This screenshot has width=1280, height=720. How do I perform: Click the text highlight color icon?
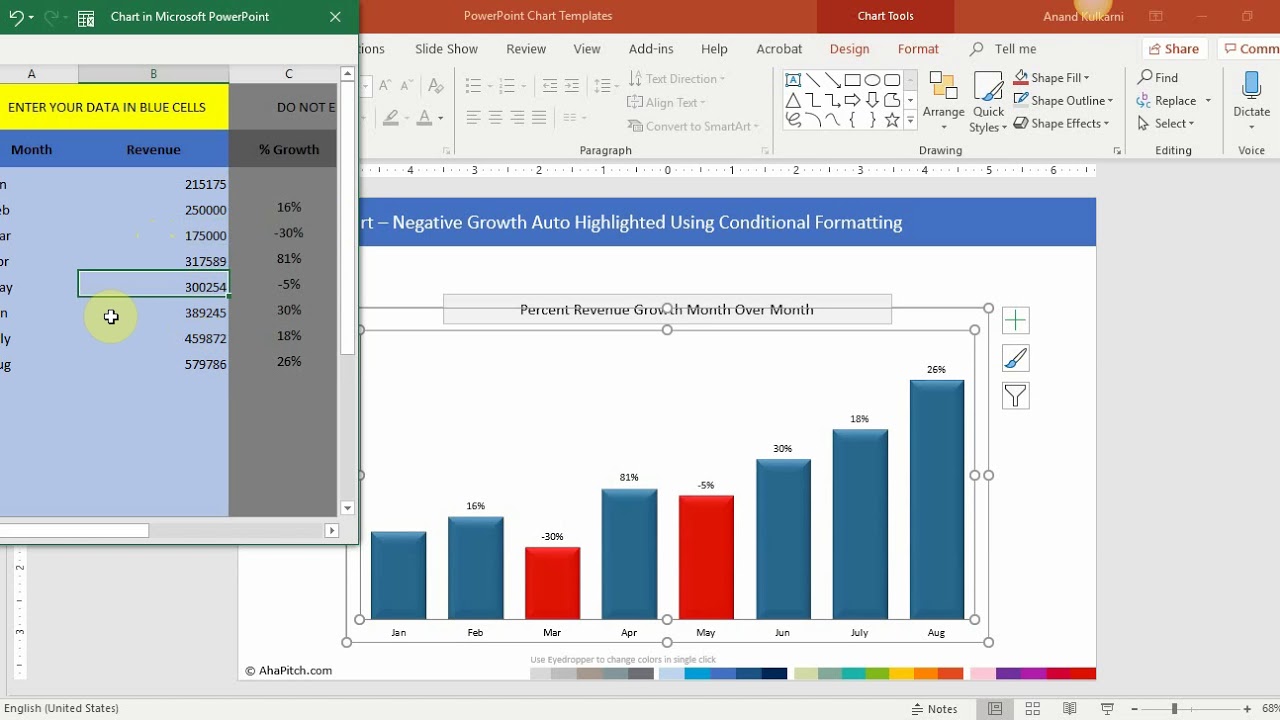pos(393,117)
